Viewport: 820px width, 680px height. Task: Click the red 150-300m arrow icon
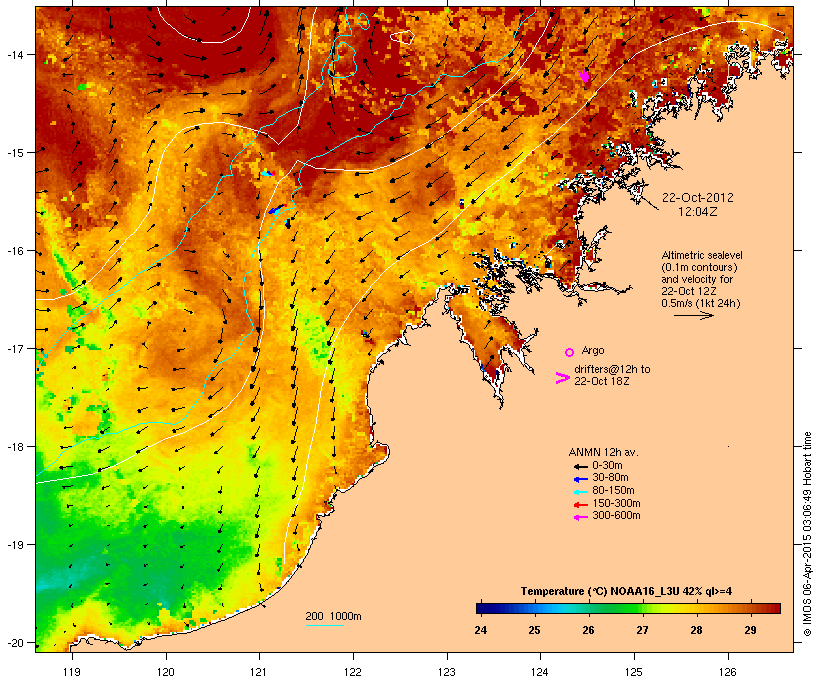point(580,504)
